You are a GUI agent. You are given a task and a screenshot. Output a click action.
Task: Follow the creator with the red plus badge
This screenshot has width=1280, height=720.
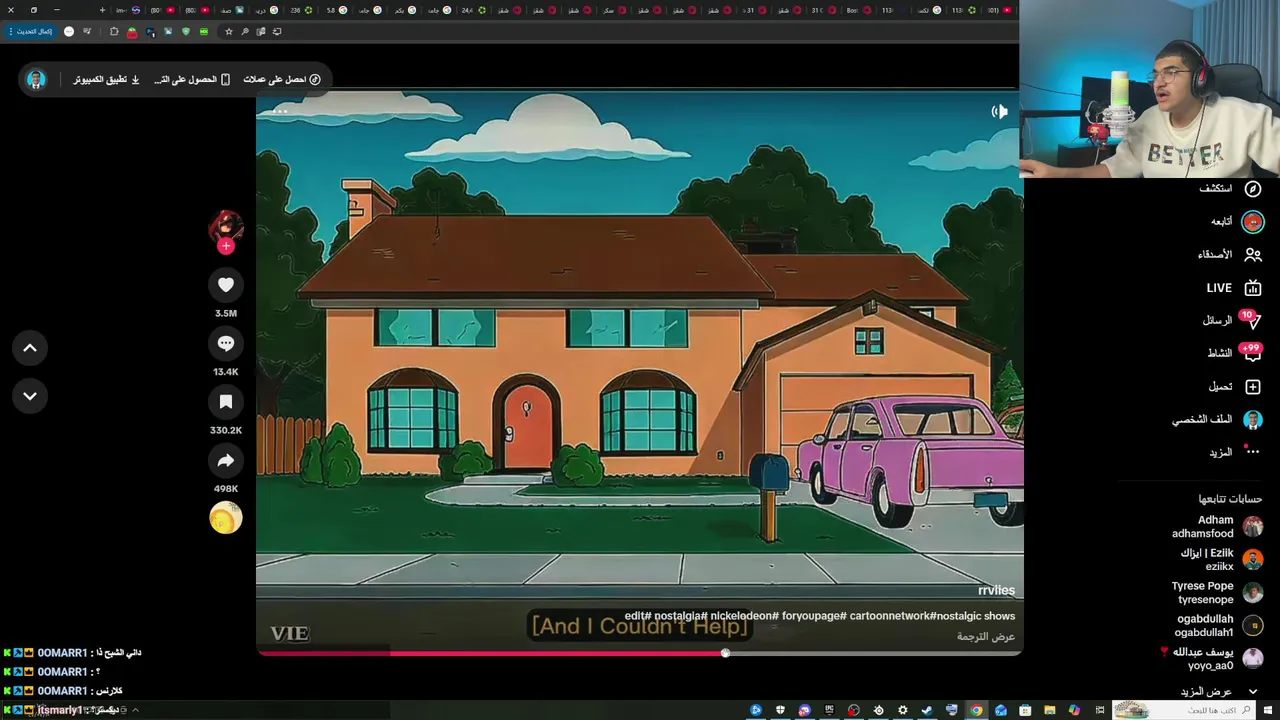pyautogui.click(x=226, y=246)
